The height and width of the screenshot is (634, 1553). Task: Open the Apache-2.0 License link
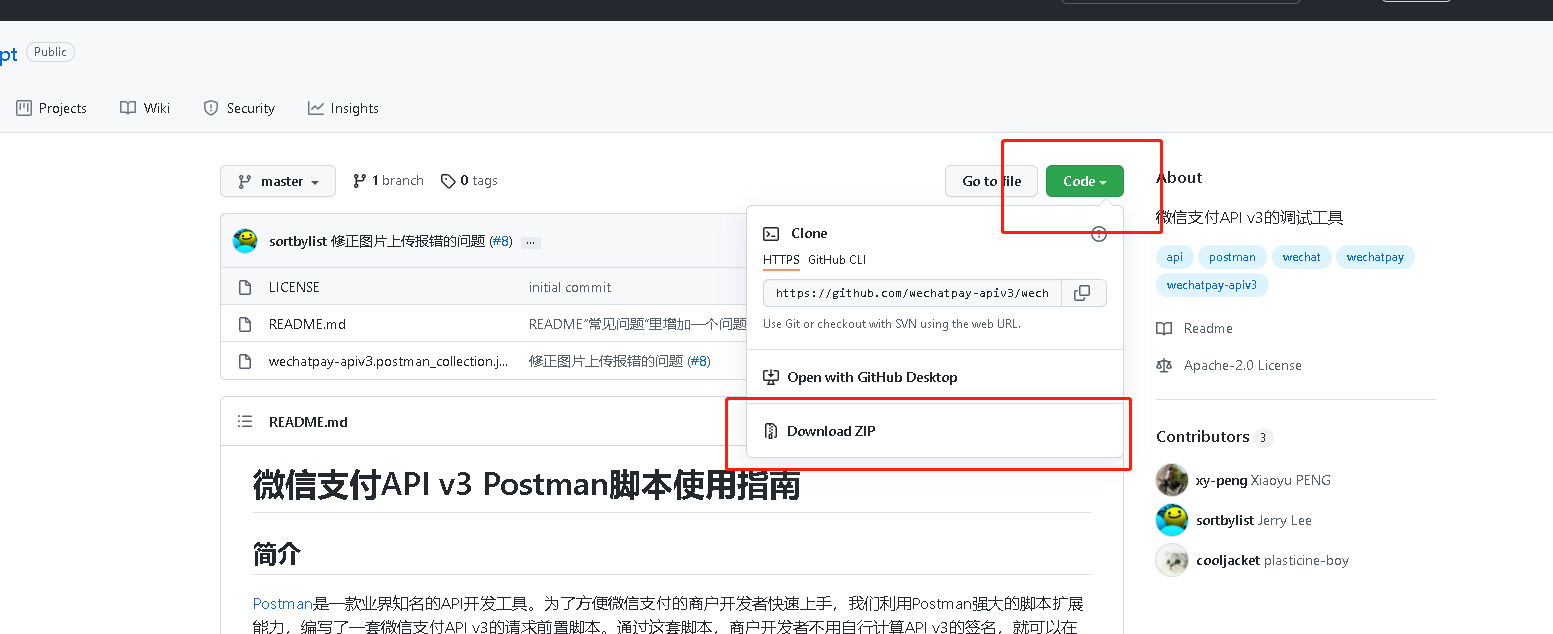tap(1229, 365)
